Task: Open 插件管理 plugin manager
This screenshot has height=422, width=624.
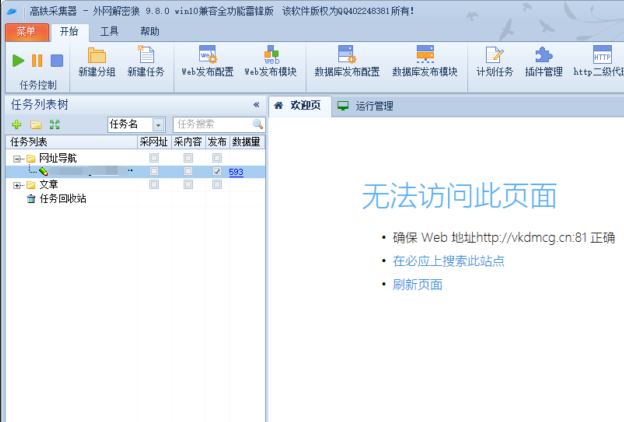Action: coord(544,61)
